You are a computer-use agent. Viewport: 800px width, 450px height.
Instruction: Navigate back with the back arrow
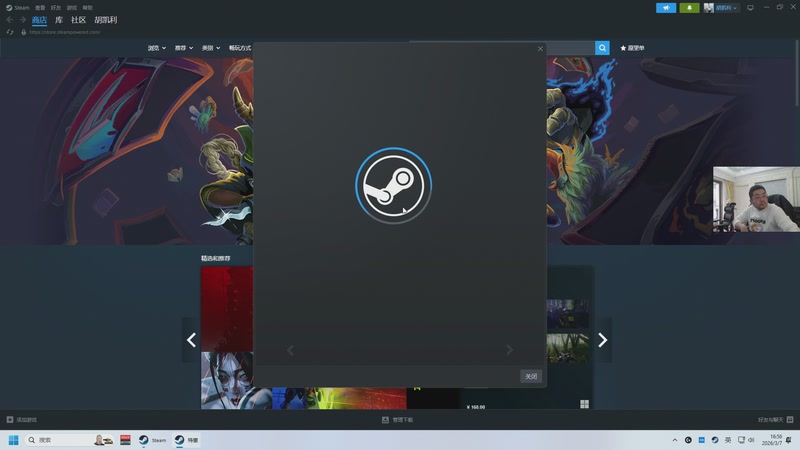(x=10, y=20)
